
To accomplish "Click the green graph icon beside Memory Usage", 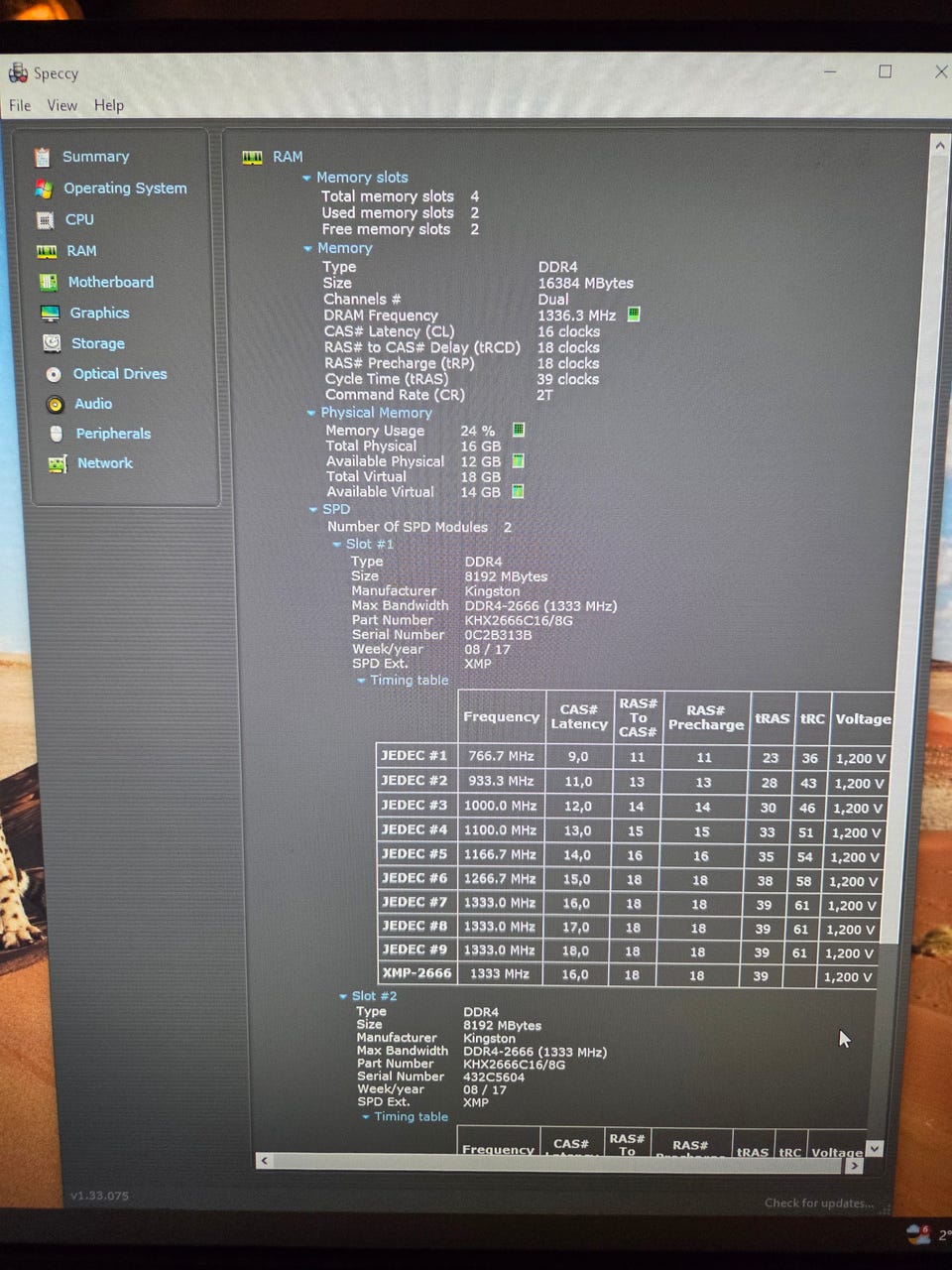I will click(x=518, y=430).
